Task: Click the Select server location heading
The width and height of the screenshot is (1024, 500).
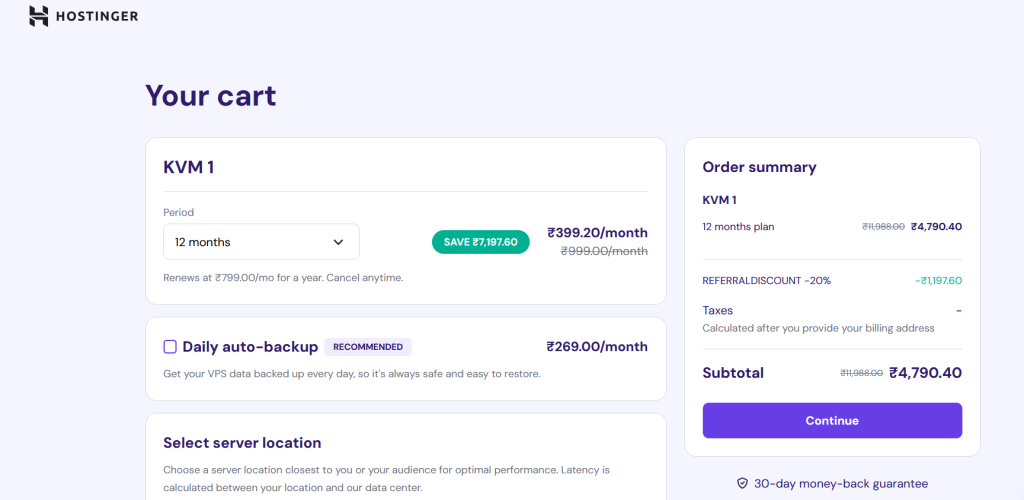Action: (x=242, y=443)
